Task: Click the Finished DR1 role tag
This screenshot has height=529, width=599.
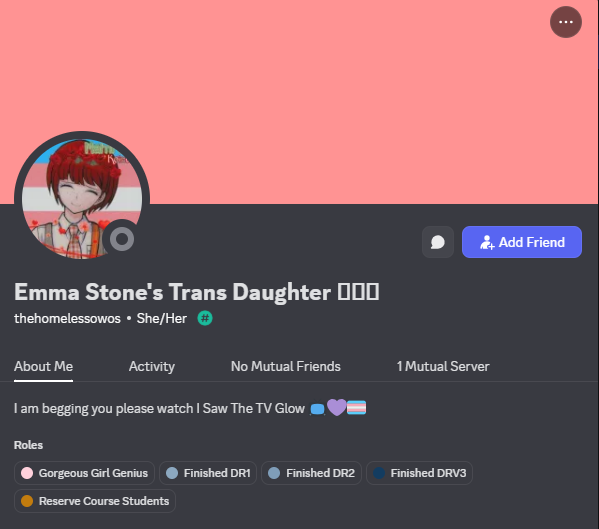Action: (208, 473)
